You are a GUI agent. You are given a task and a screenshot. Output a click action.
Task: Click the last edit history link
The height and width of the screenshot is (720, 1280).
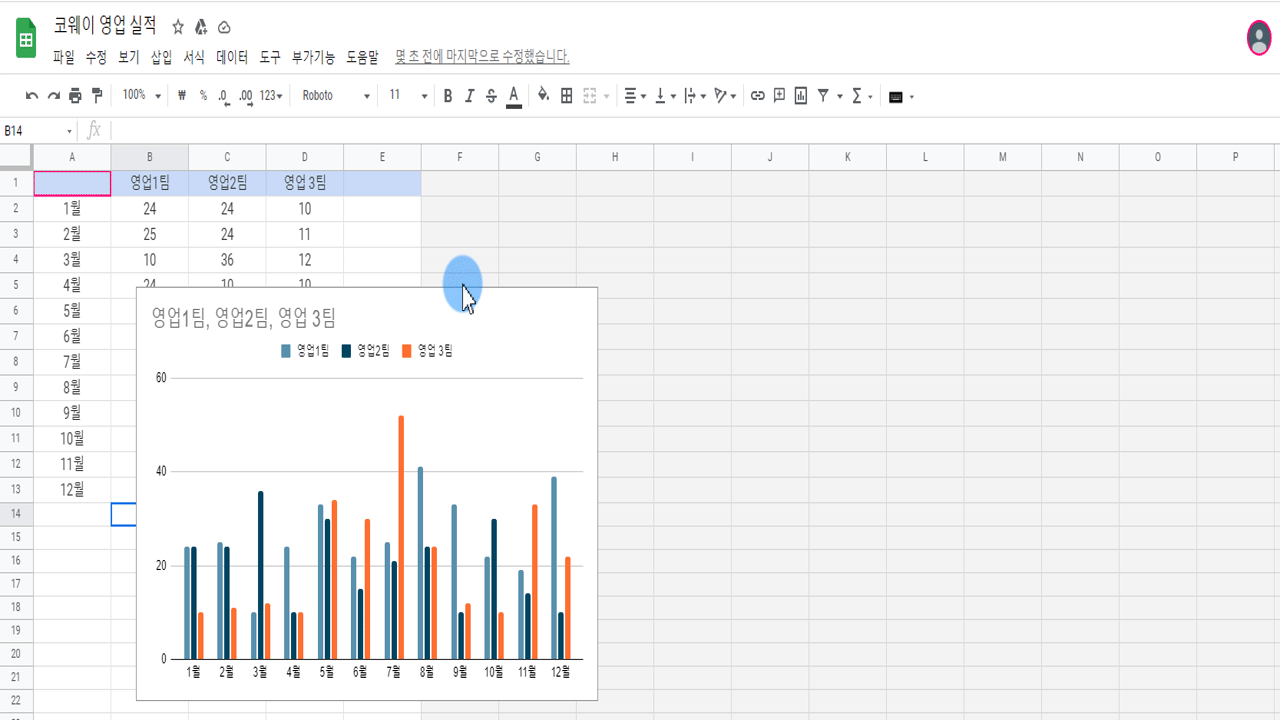click(x=482, y=58)
